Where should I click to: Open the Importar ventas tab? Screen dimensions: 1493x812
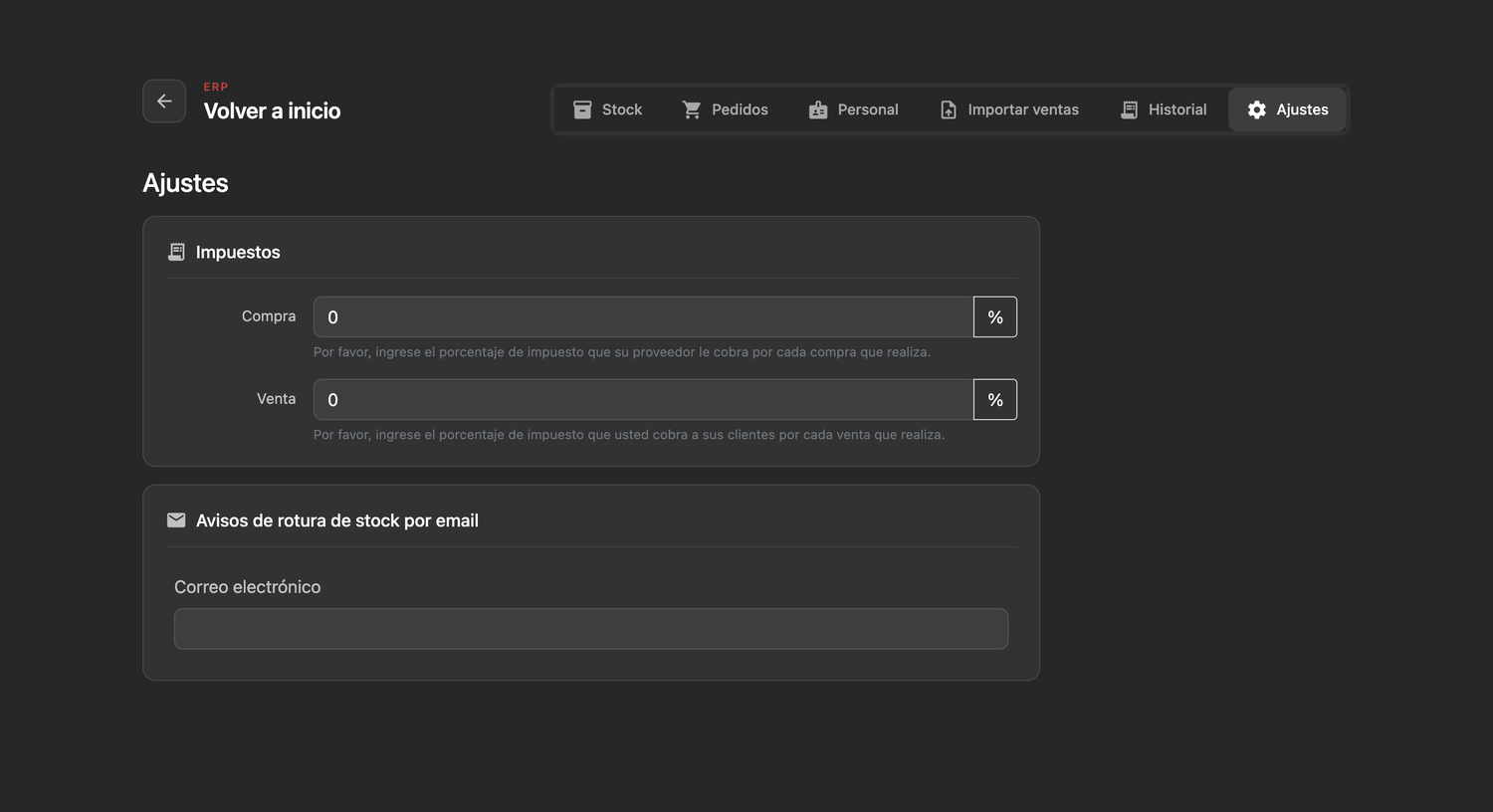(1009, 109)
